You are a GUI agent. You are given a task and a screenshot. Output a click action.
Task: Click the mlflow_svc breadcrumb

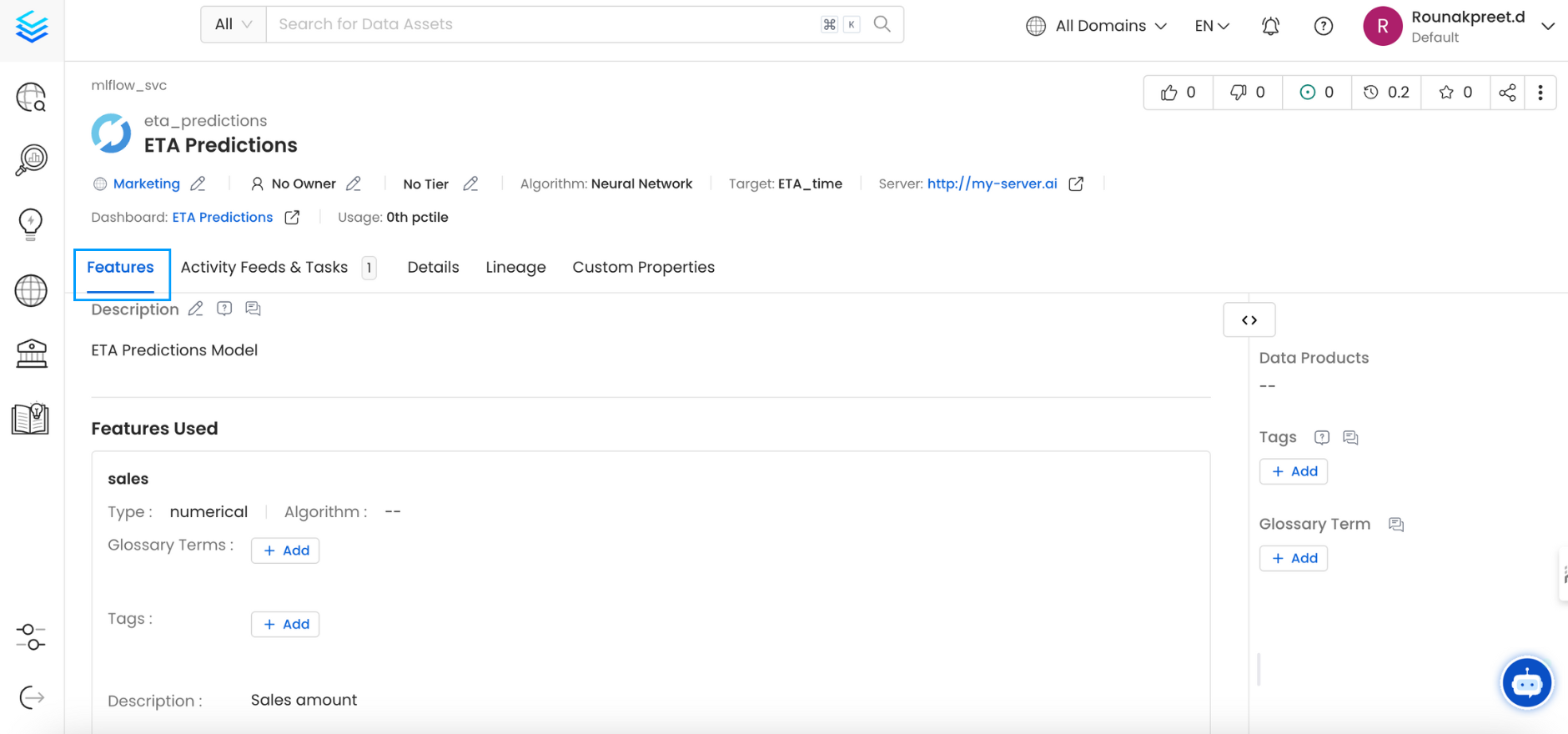129,85
